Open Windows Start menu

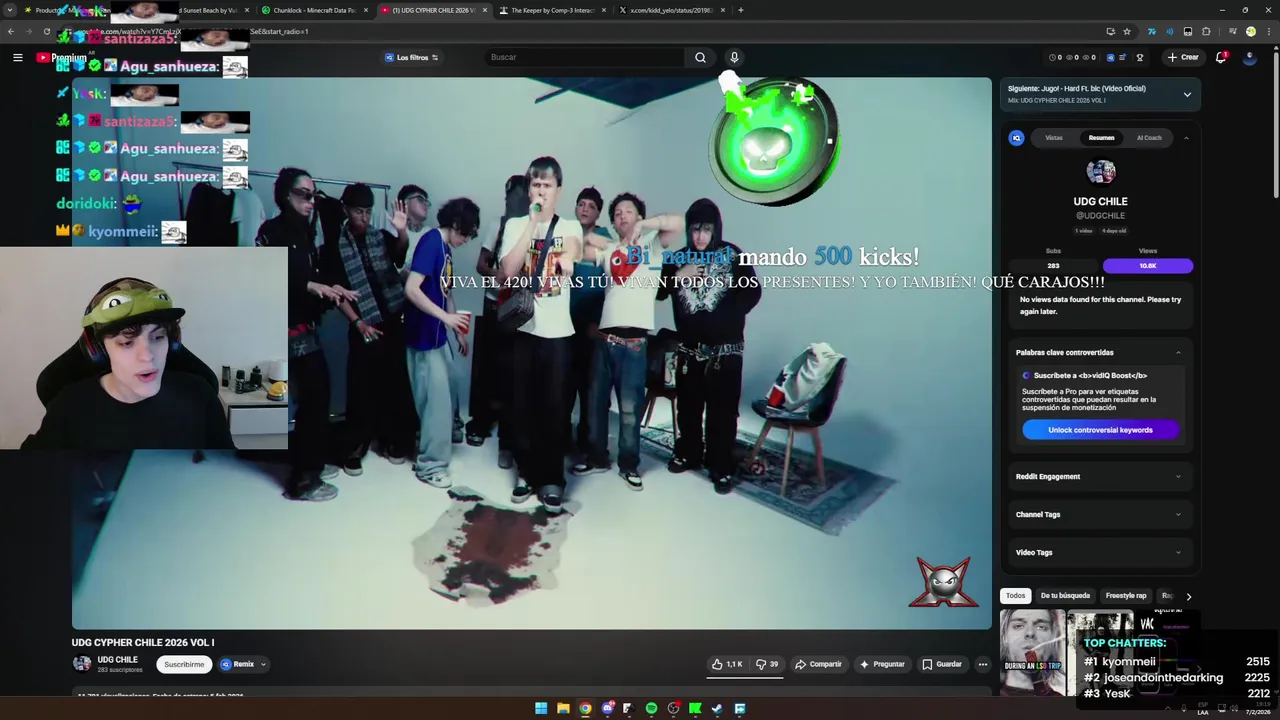(541, 708)
